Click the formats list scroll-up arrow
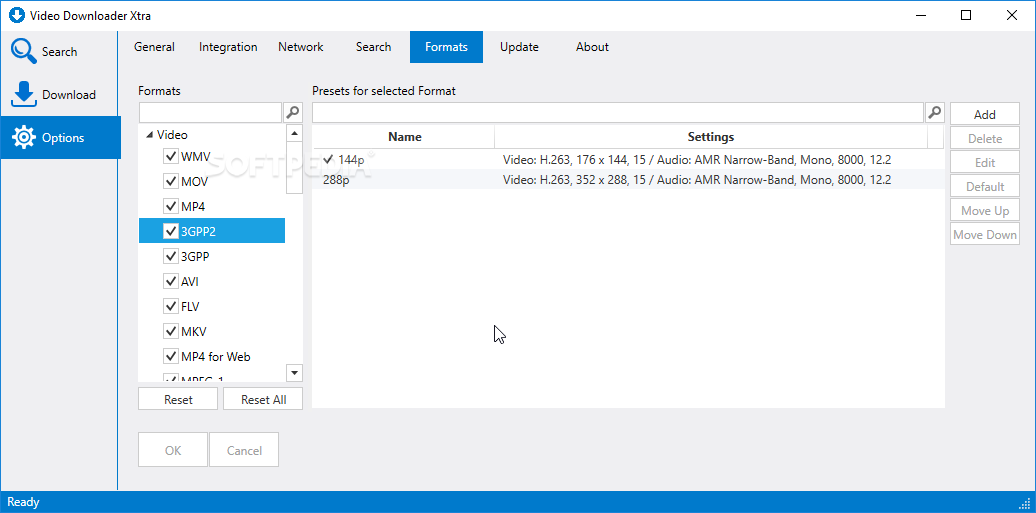 click(295, 134)
